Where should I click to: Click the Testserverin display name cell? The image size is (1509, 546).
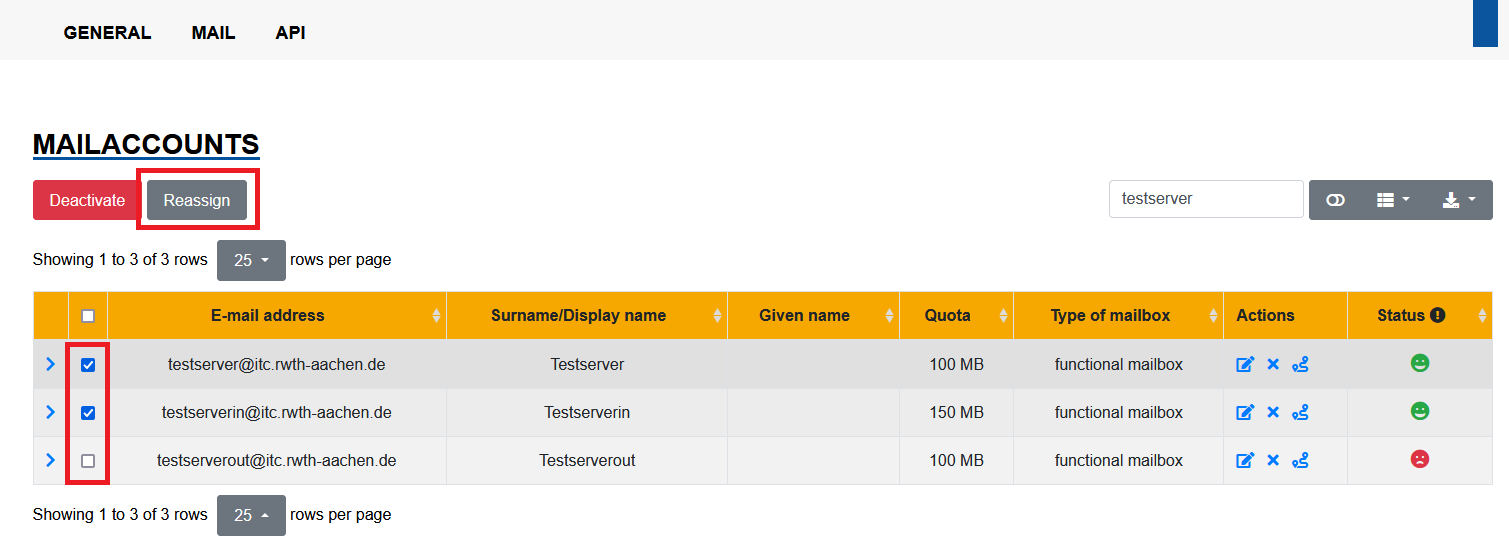point(587,413)
